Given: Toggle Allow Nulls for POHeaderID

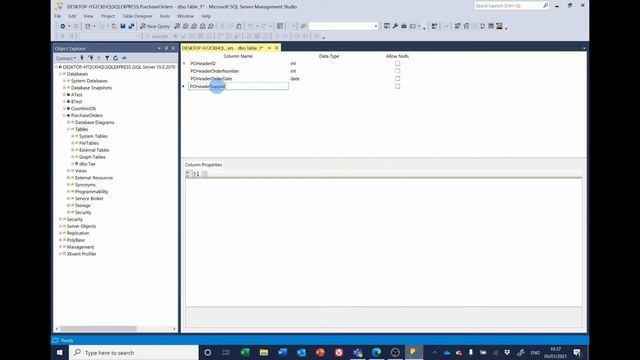Looking at the screenshot, I should [398, 63].
